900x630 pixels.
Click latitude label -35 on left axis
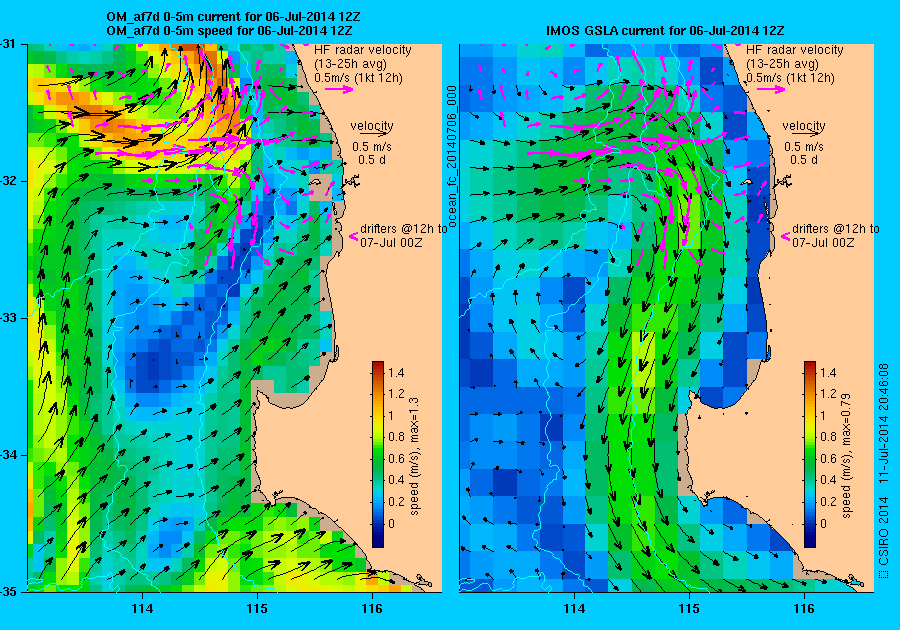click(8, 592)
